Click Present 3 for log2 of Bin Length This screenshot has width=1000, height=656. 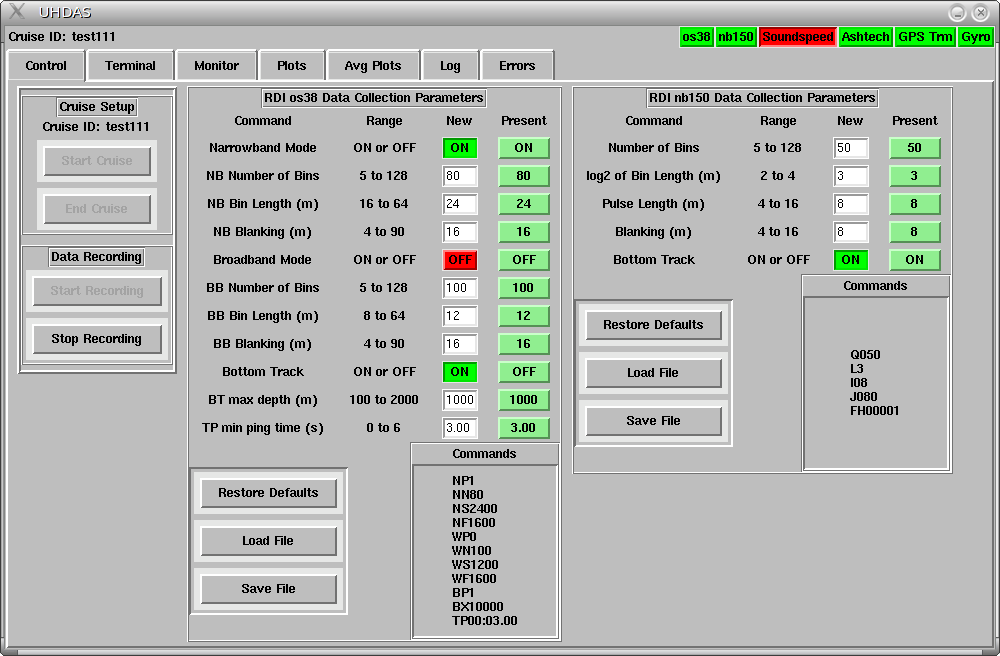coord(915,176)
